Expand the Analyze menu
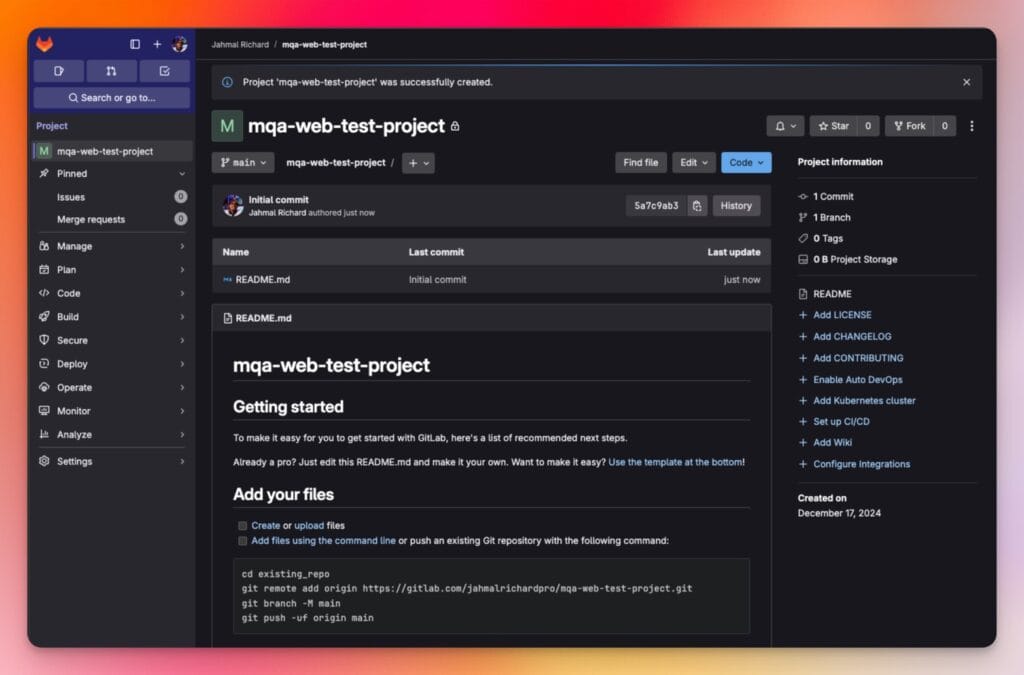The width and height of the screenshot is (1024, 675). [x=113, y=434]
